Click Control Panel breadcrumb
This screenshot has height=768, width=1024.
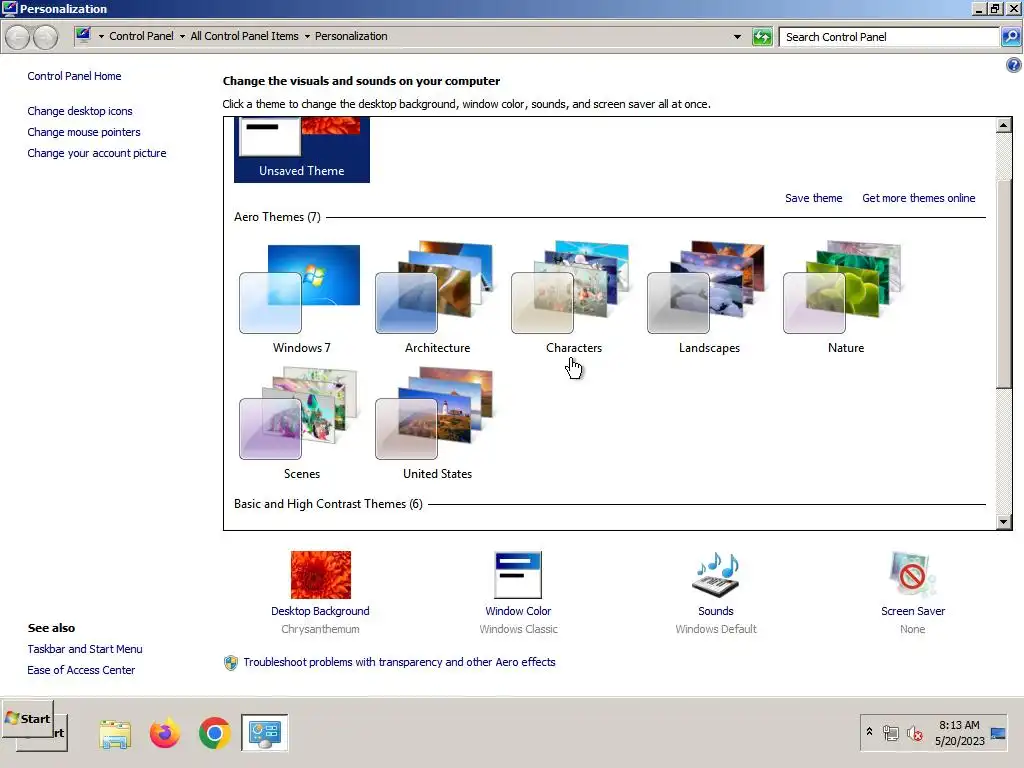click(x=141, y=36)
